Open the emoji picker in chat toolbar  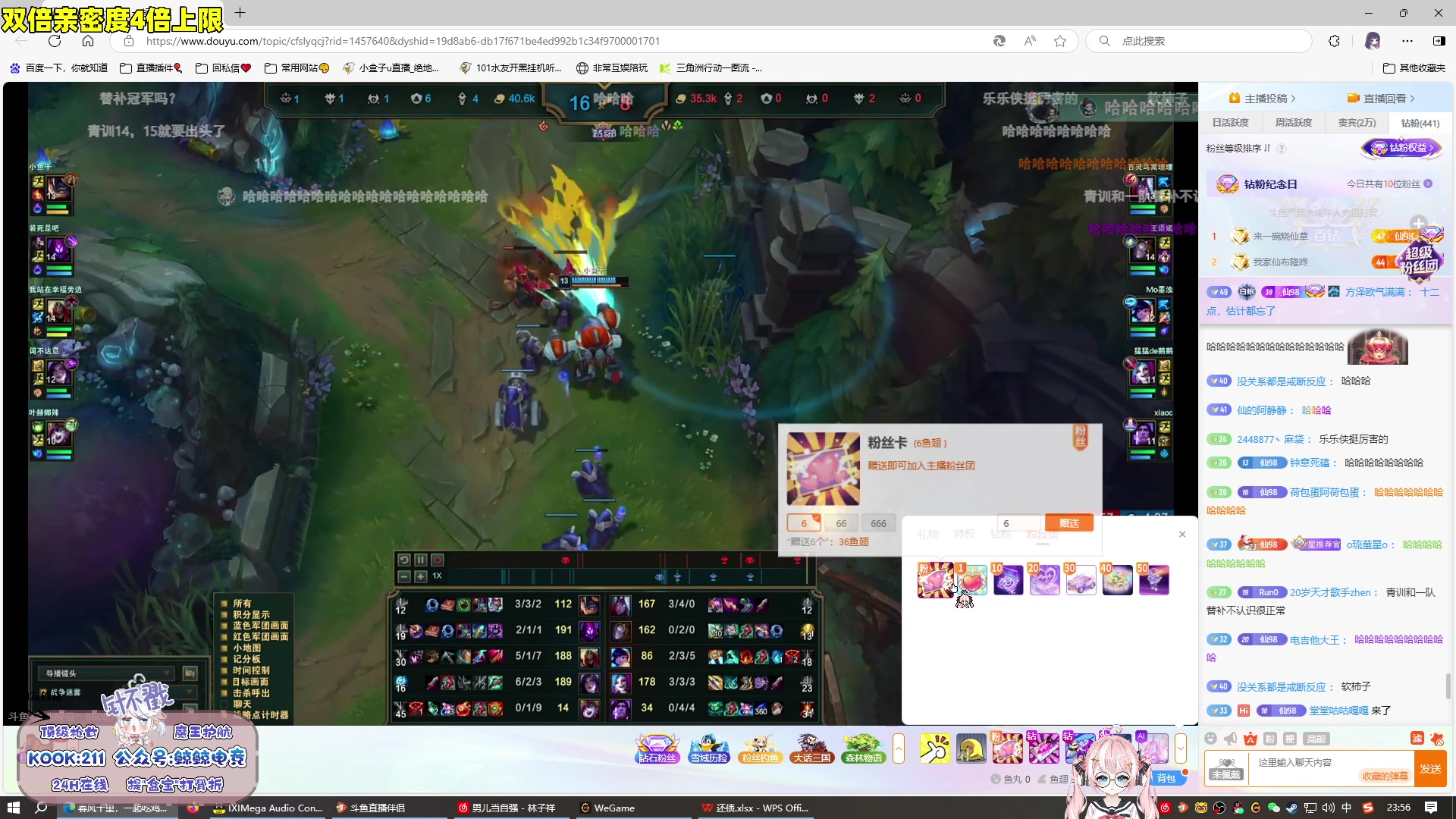pyautogui.click(x=1211, y=739)
